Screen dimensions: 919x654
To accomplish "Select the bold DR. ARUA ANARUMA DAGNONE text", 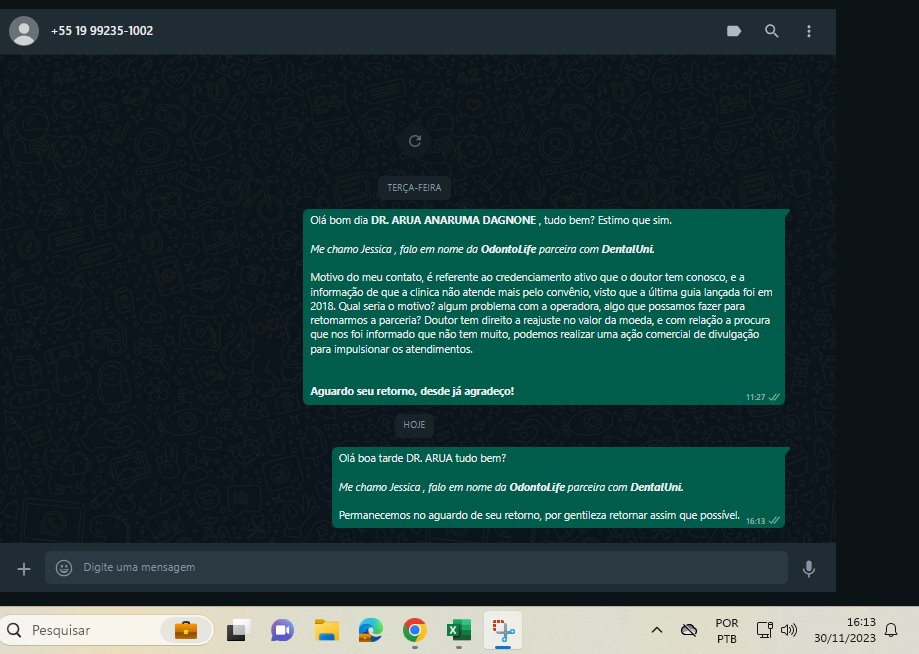I will [454, 220].
